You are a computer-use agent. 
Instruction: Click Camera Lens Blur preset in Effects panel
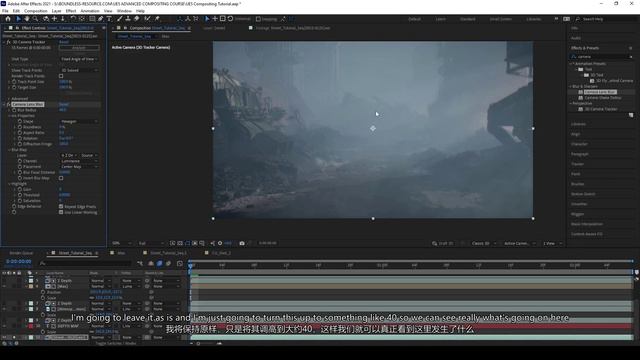click(x=600, y=92)
